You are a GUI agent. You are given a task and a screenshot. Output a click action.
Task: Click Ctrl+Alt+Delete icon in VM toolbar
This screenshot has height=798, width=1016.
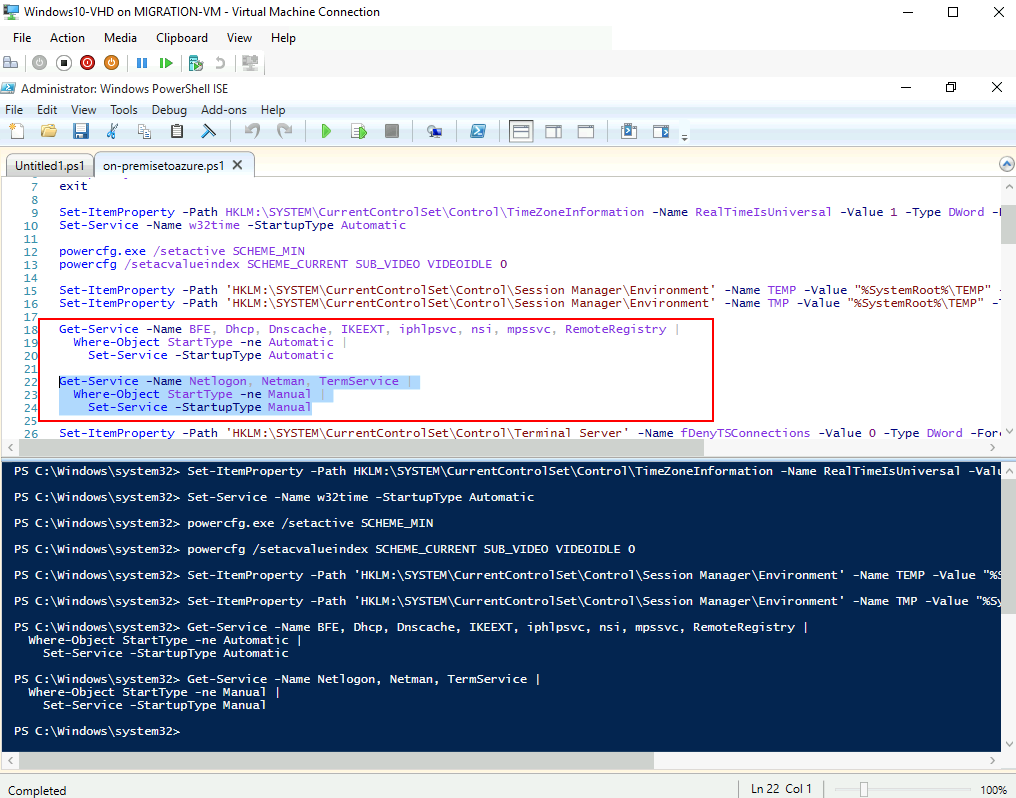10,63
